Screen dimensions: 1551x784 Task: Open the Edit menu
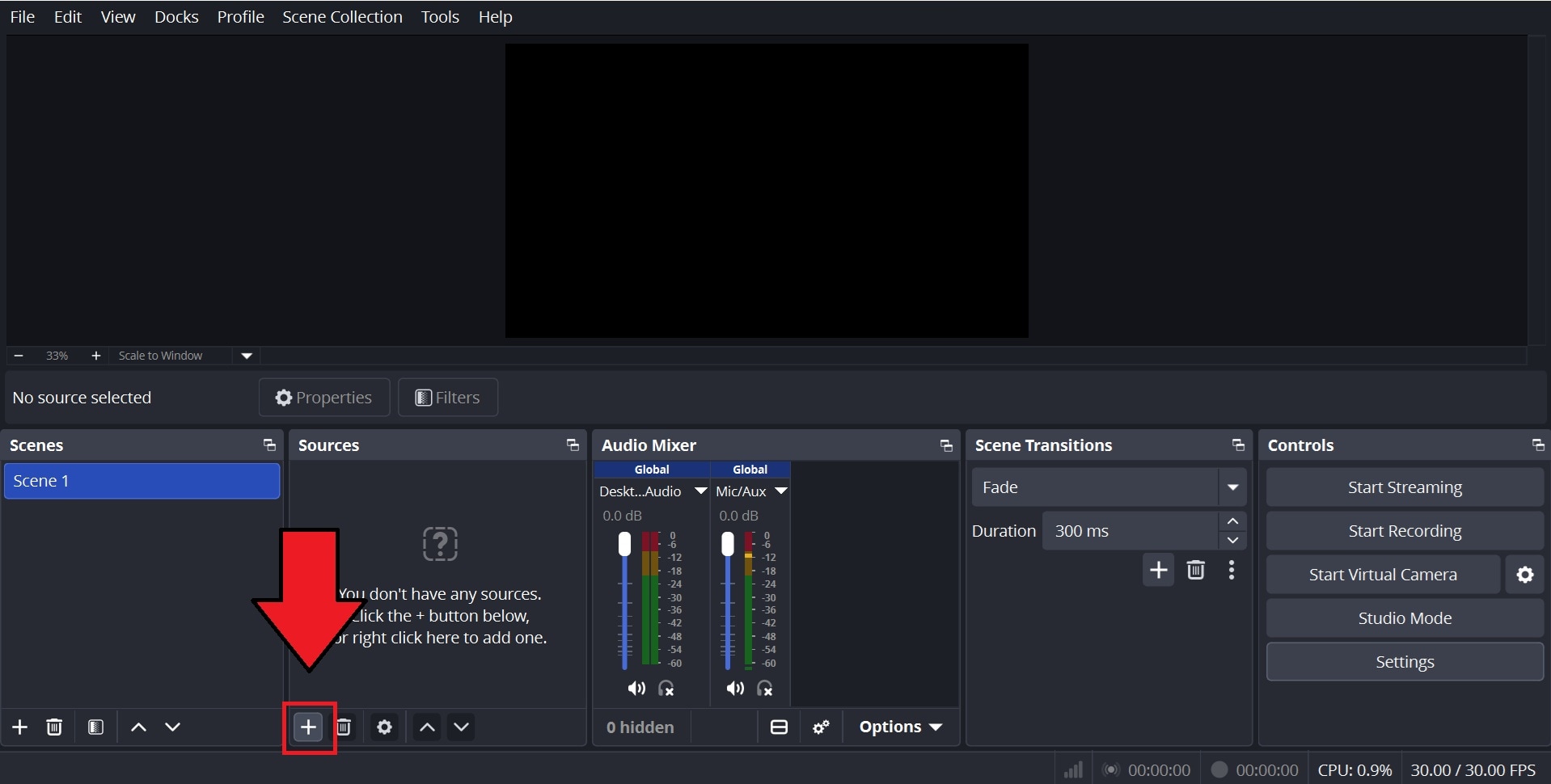click(x=68, y=17)
